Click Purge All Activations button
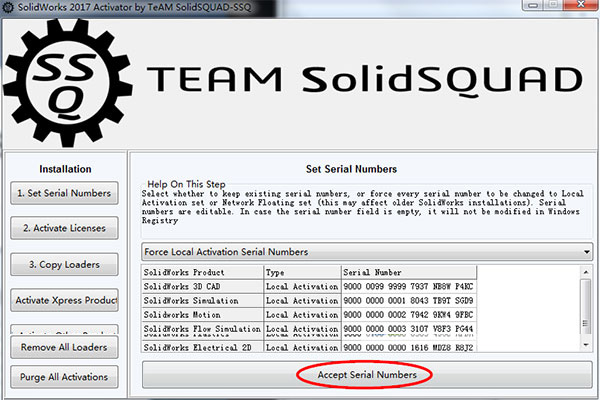The width and height of the screenshot is (600, 400). pyautogui.click(x=64, y=377)
